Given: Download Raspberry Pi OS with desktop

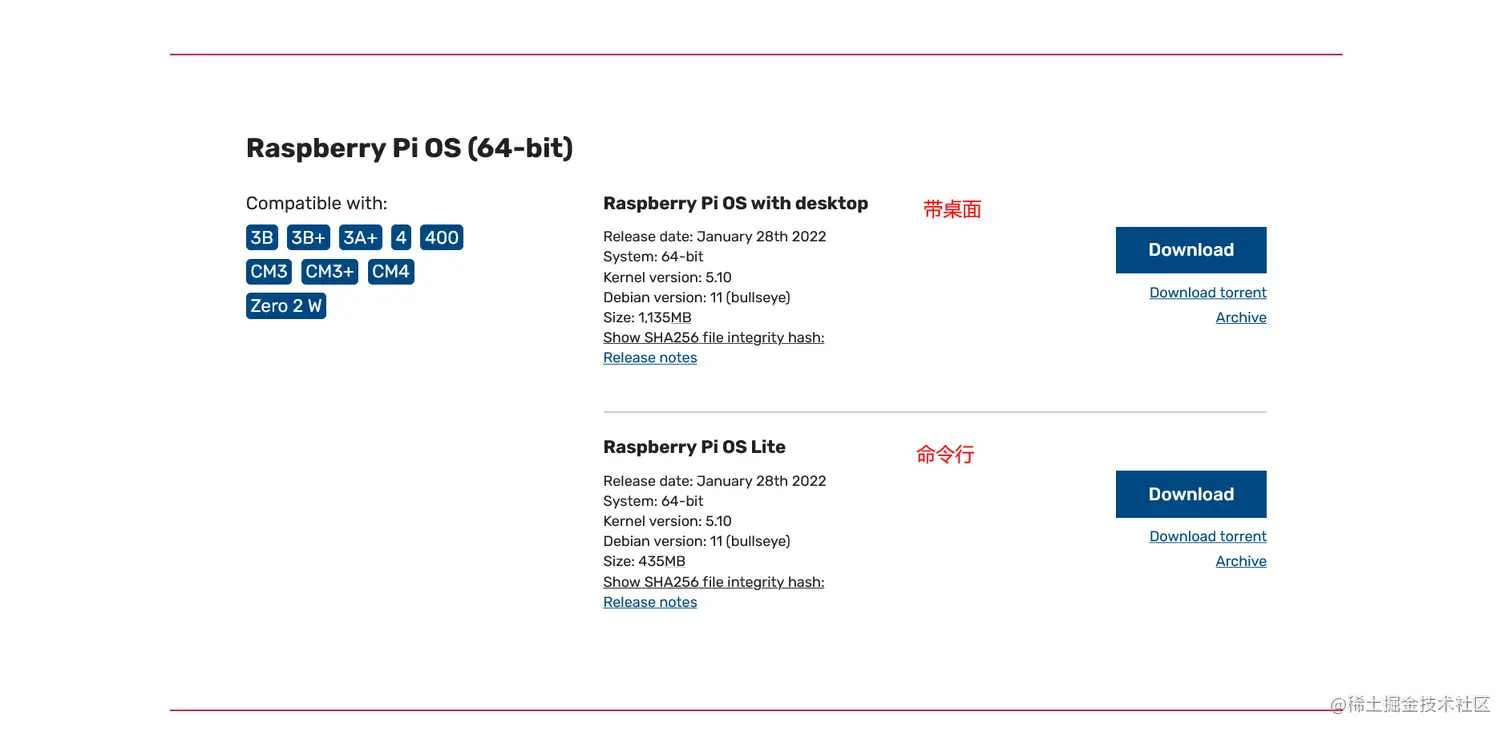Looking at the screenshot, I should click(x=1190, y=250).
